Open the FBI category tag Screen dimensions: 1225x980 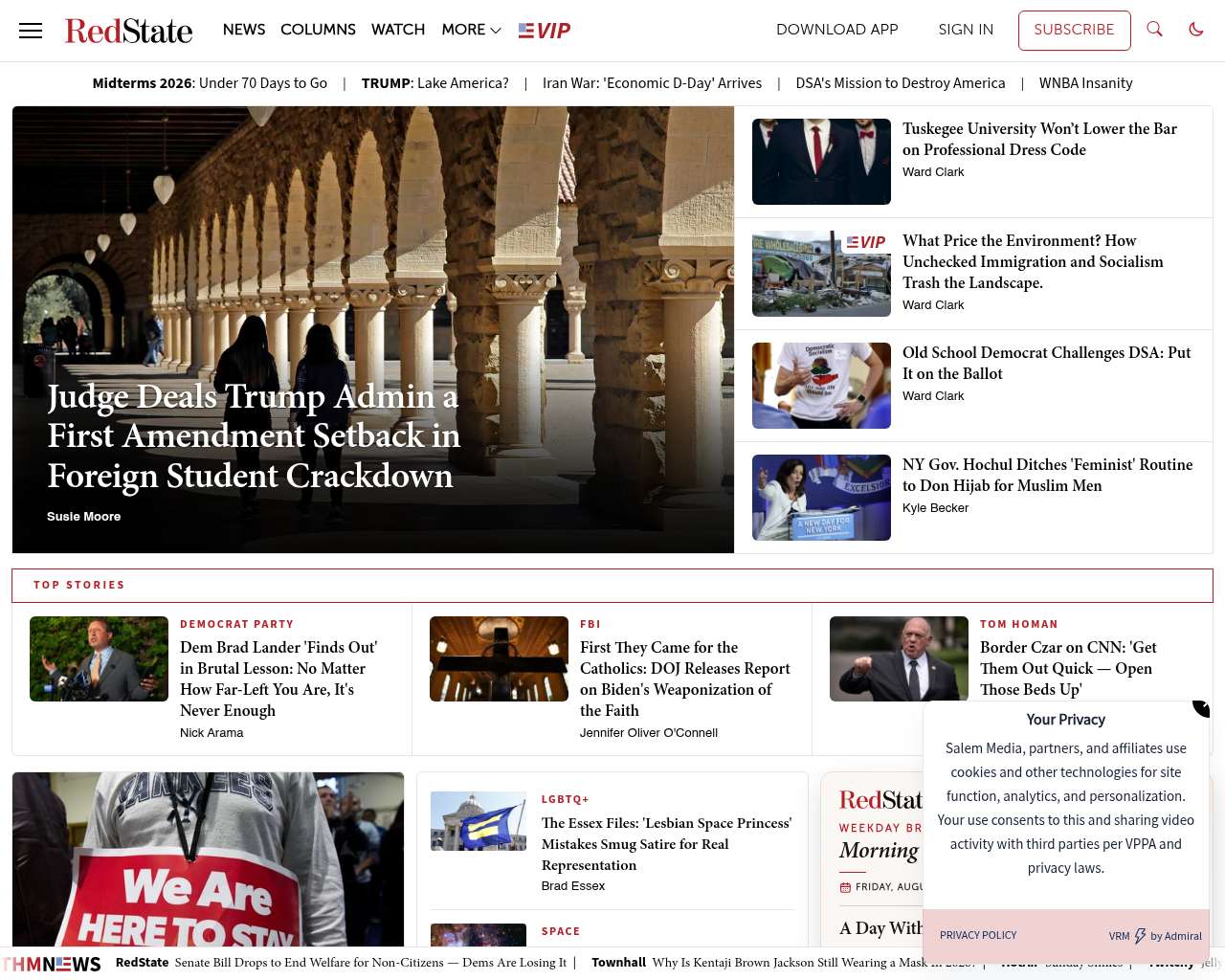tap(590, 624)
